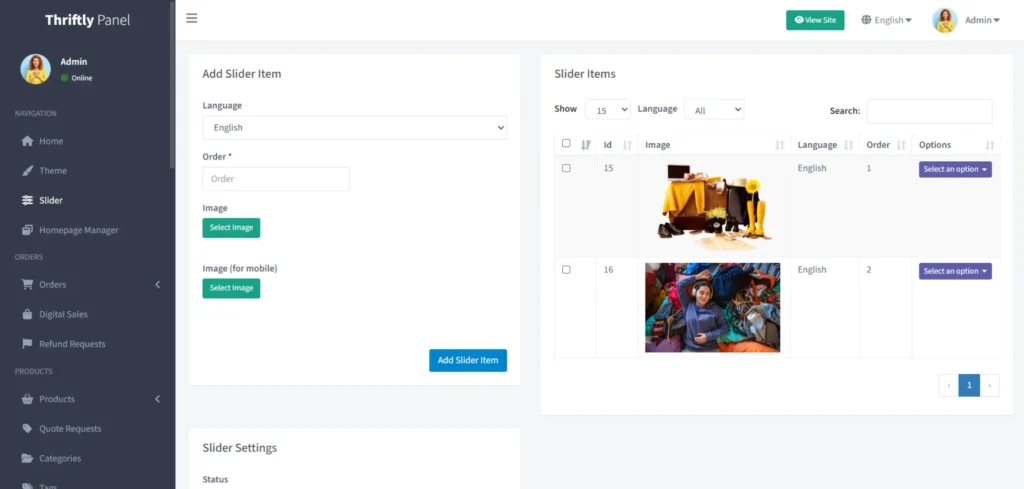Click the Refund Requests flag icon

tap(28, 344)
